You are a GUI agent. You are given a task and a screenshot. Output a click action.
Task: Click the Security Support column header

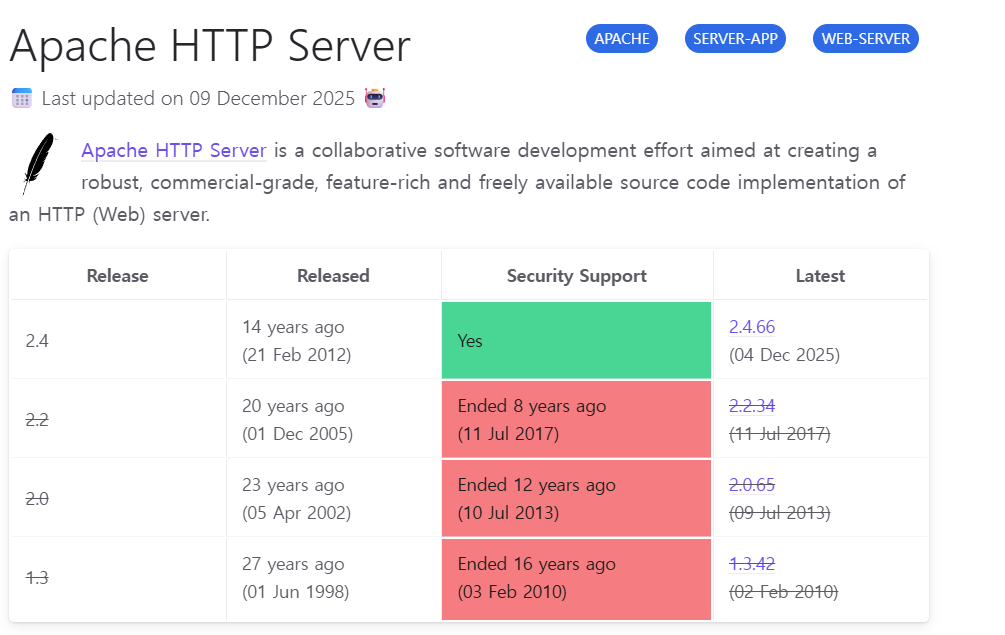pos(576,276)
